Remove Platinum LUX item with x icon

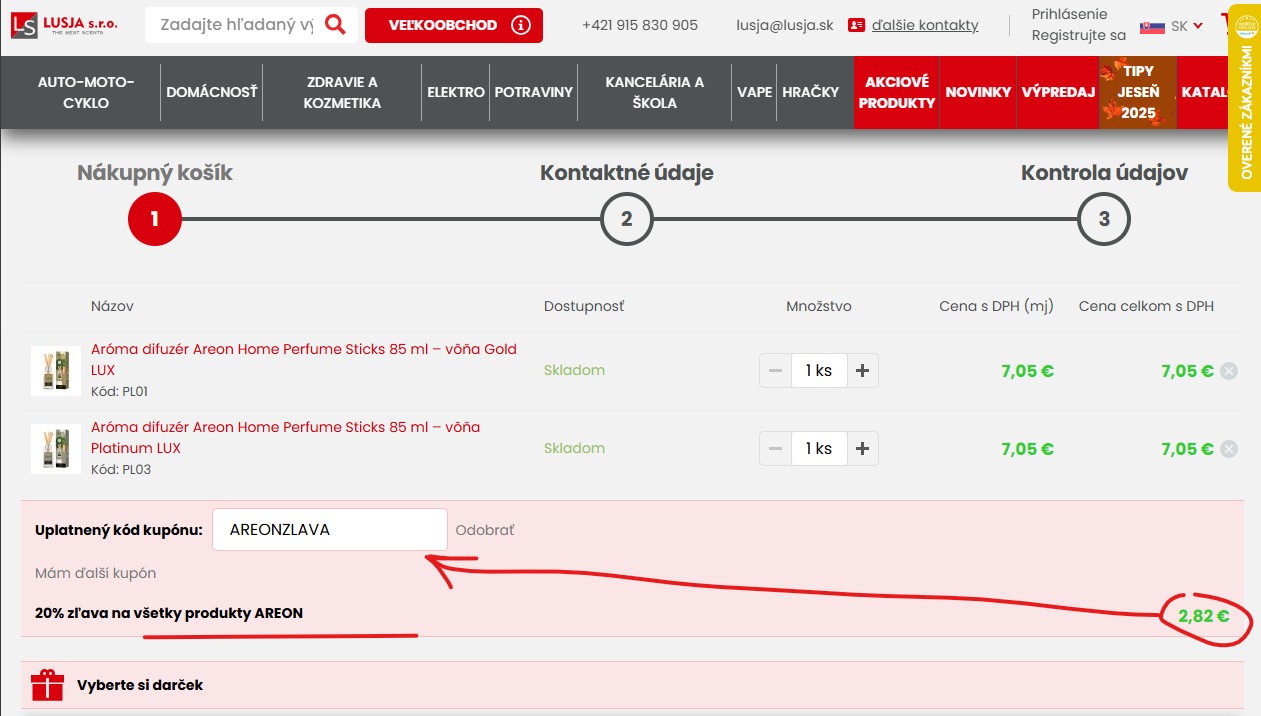[1229, 449]
